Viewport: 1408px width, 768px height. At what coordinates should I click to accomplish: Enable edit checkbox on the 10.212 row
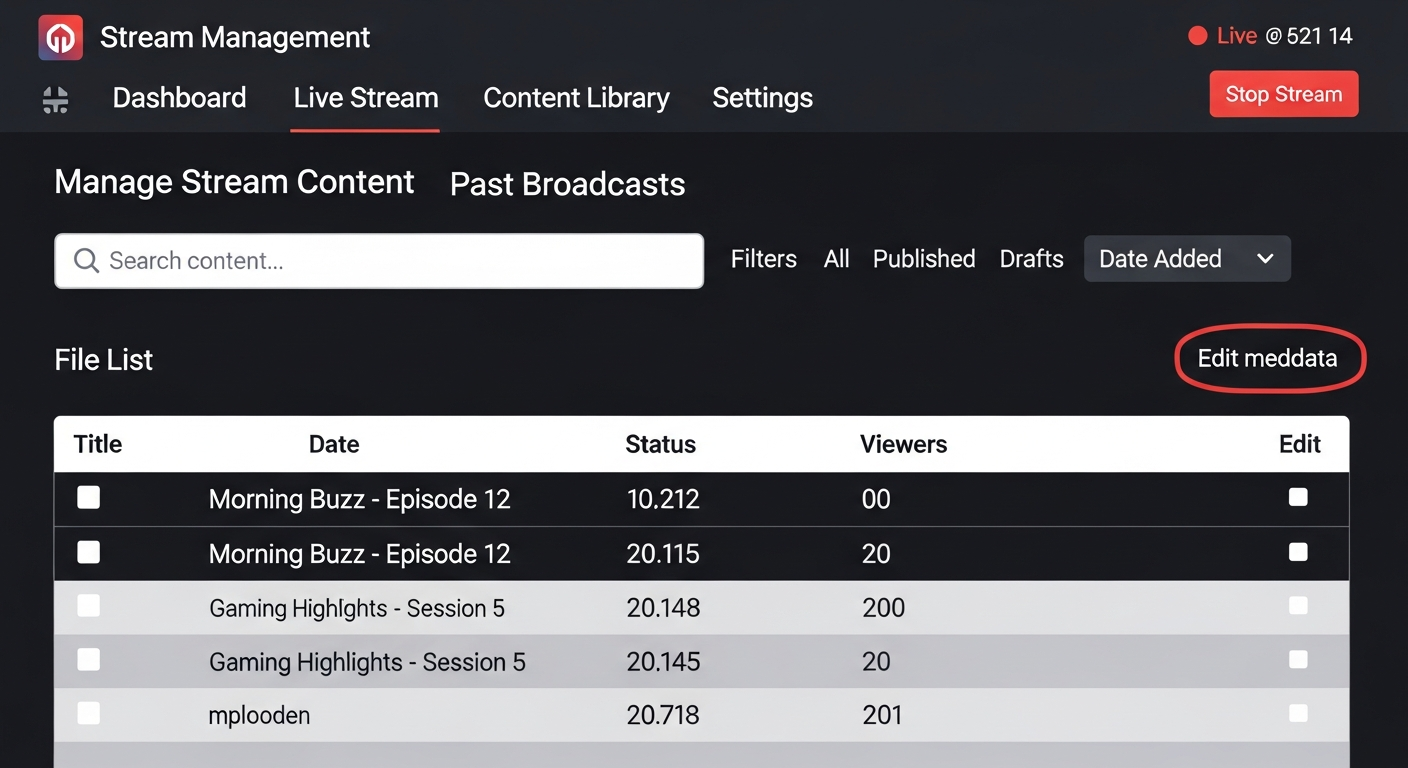click(x=1298, y=497)
